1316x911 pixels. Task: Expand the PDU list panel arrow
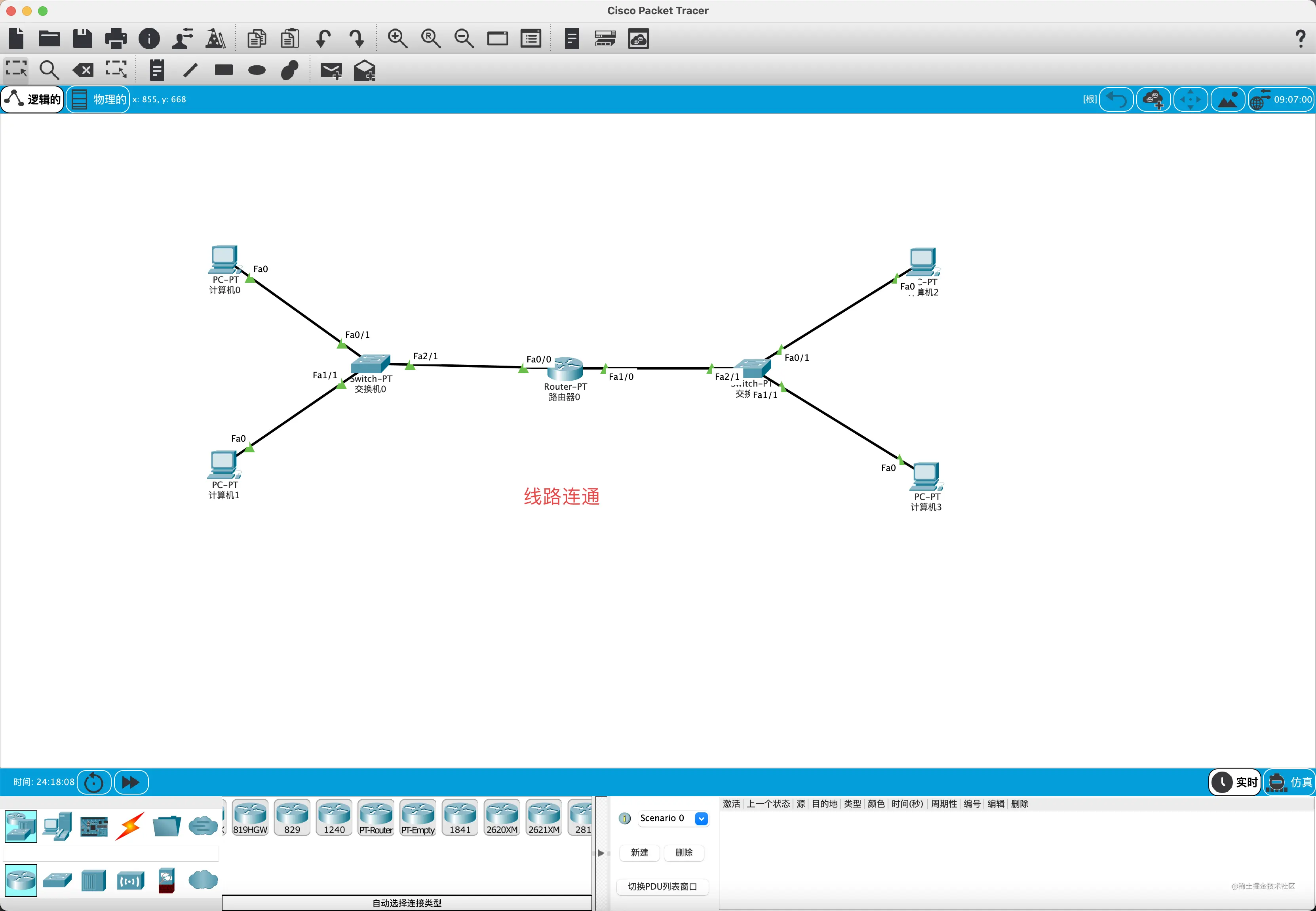click(x=600, y=853)
